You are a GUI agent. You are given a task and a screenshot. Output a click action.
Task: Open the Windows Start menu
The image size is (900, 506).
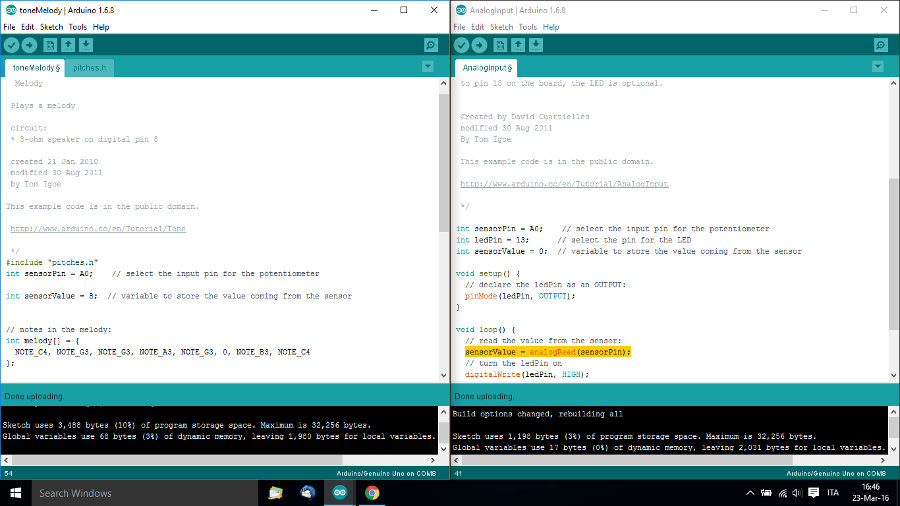click(15, 493)
